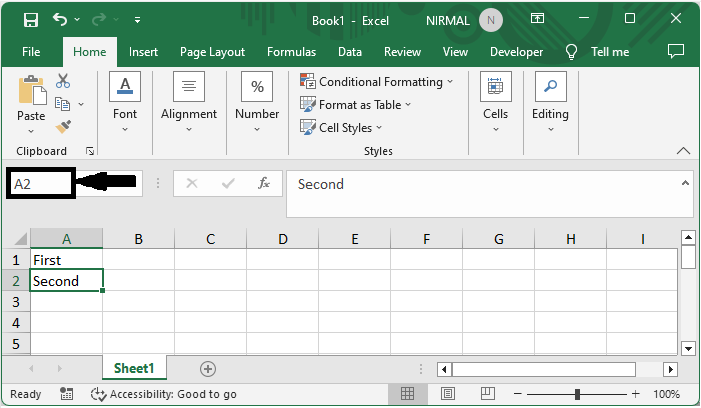Switch to Page Layout view
Image resolution: width=701 pixels, height=408 pixels.
(448, 394)
